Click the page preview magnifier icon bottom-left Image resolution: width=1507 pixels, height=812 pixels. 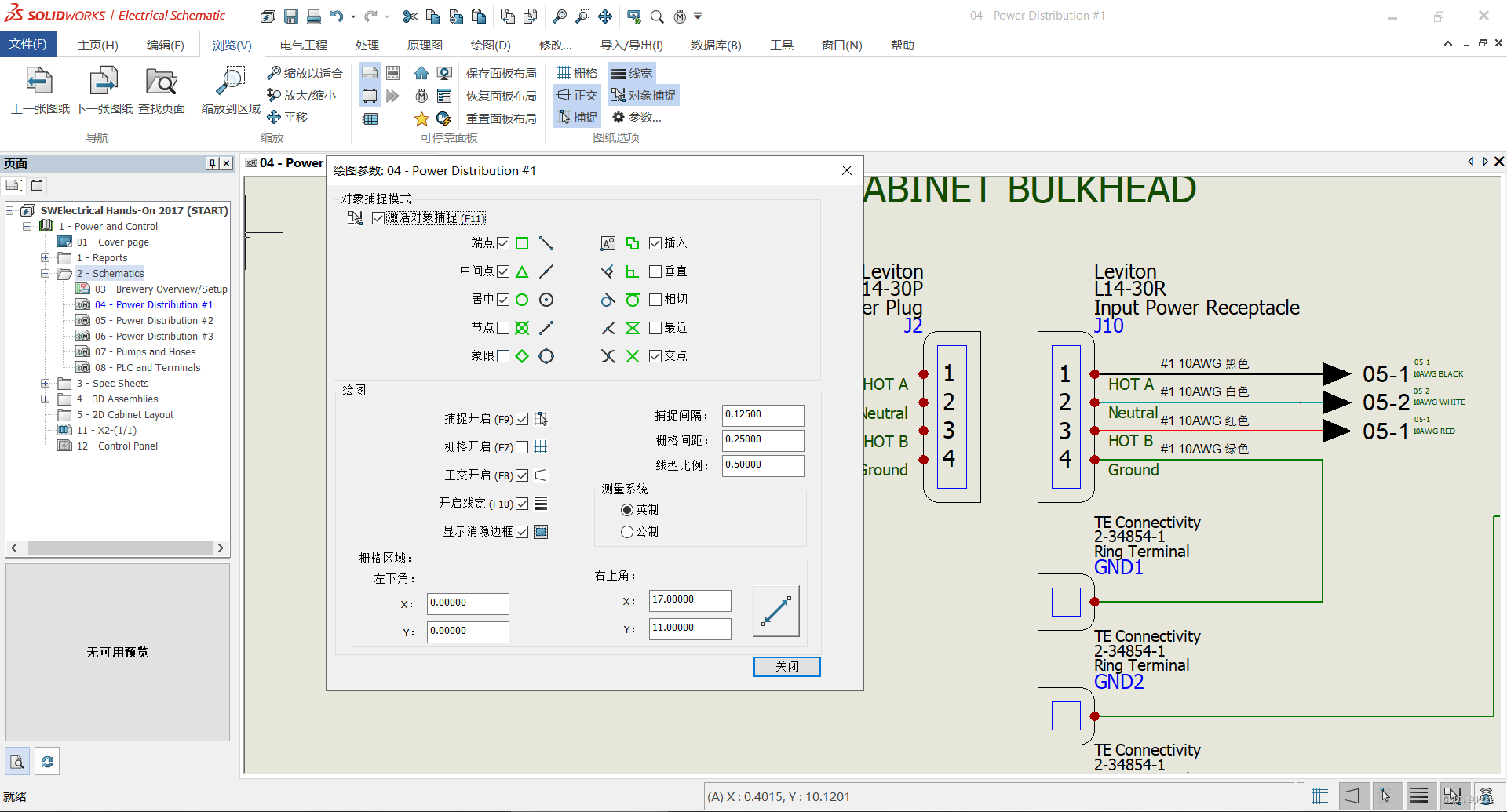click(x=17, y=761)
